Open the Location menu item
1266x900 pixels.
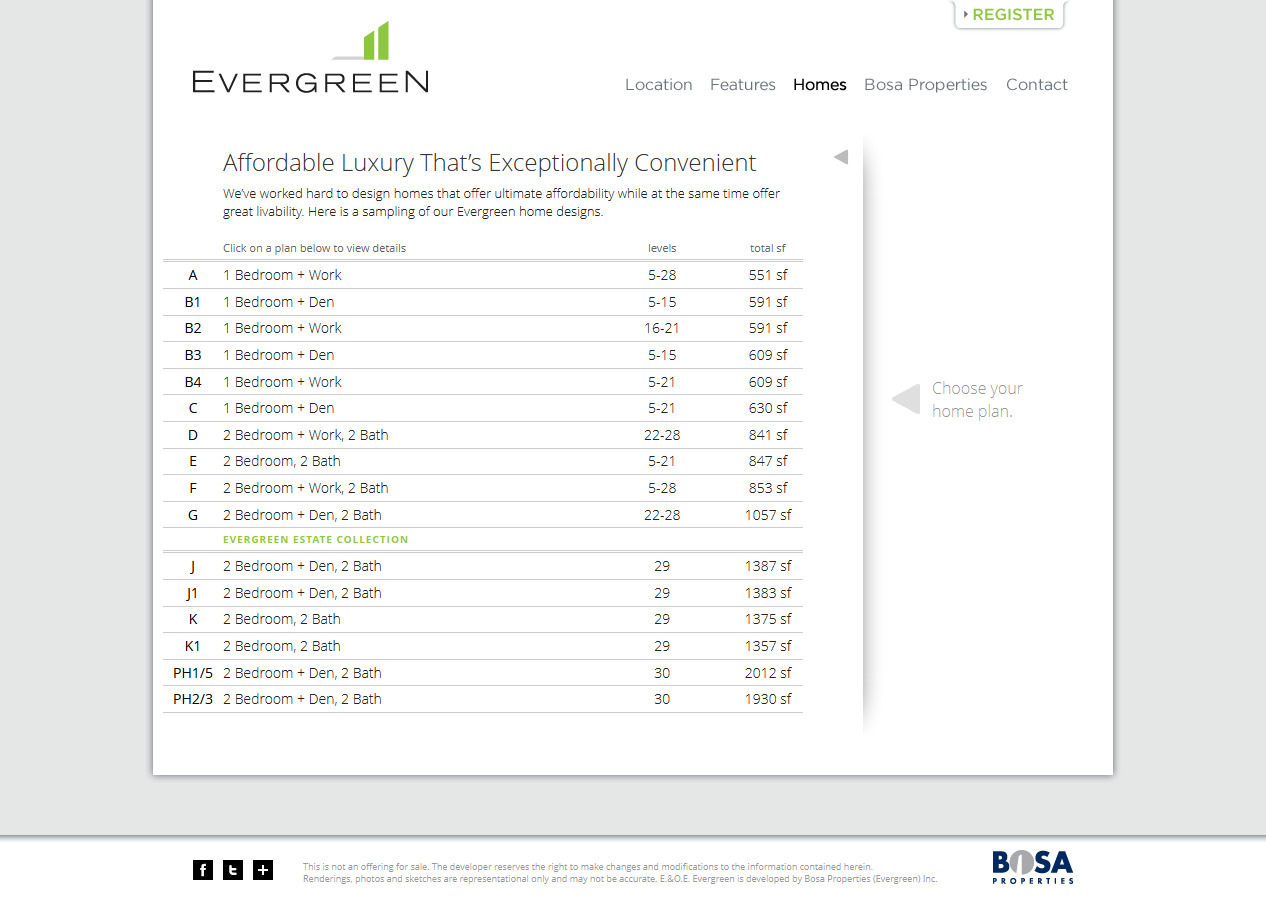pos(659,85)
